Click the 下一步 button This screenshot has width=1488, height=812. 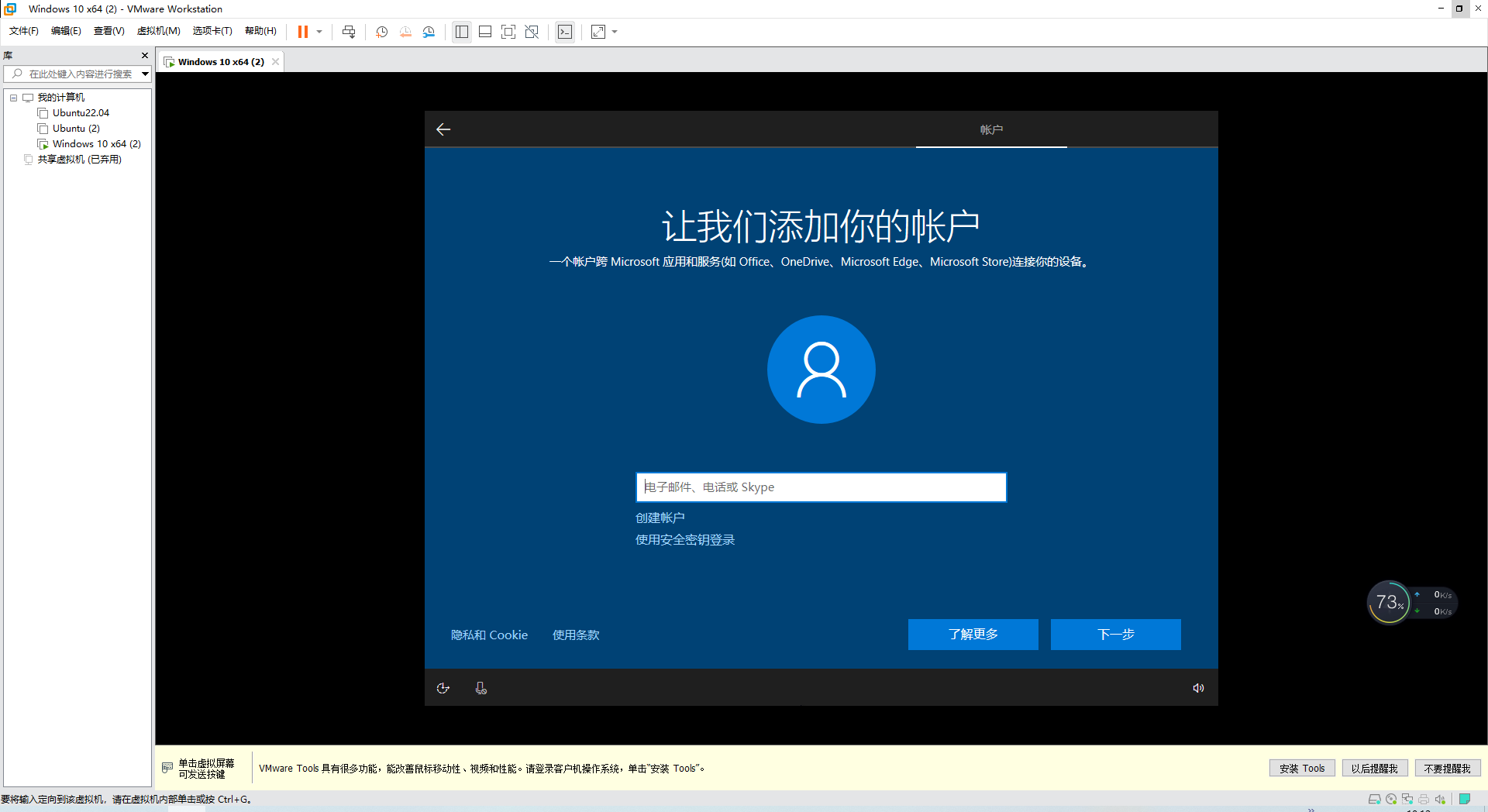pyautogui.click(x=1116, y=635)
